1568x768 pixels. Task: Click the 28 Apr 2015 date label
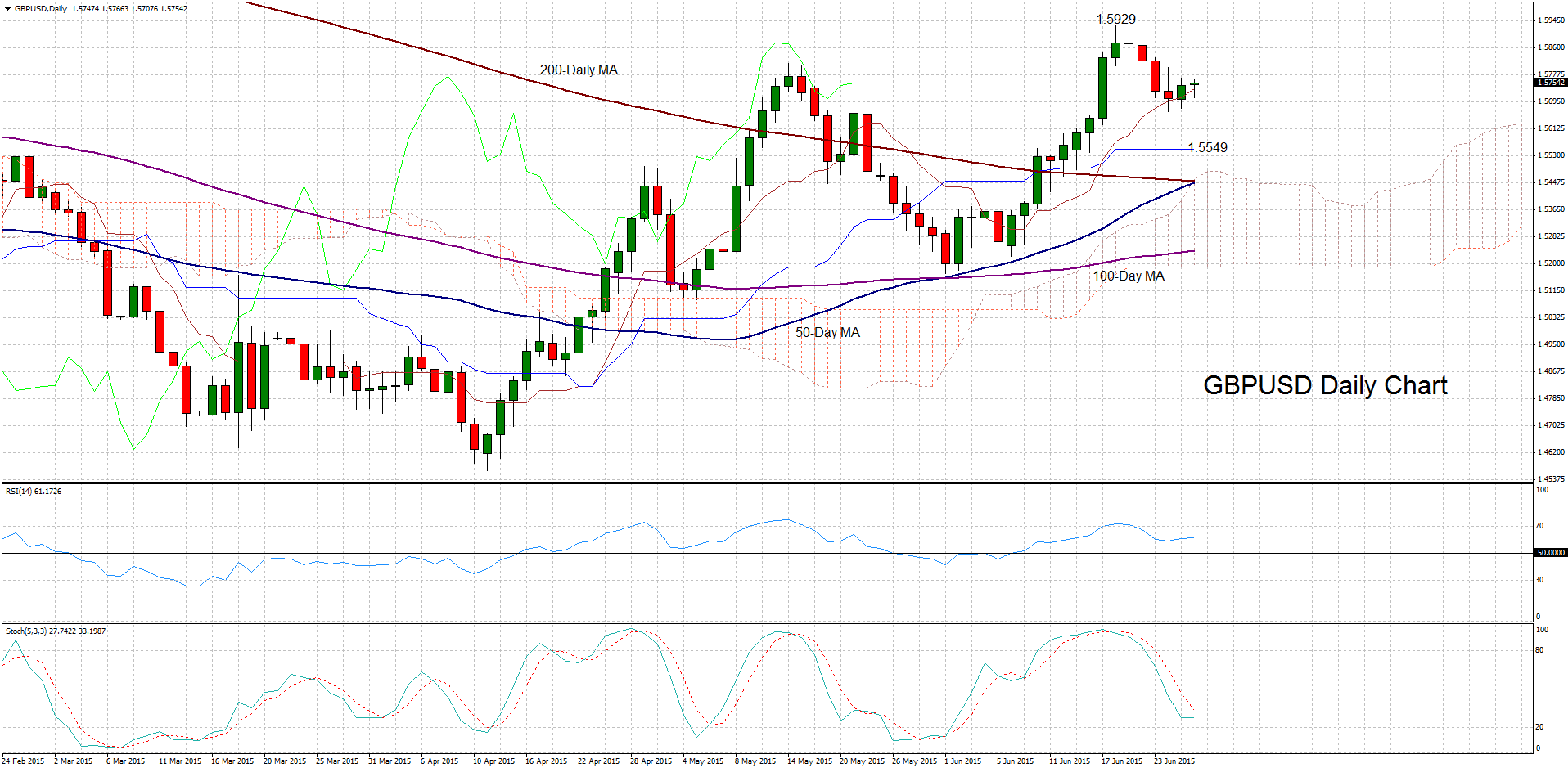[x=651, y=761]
